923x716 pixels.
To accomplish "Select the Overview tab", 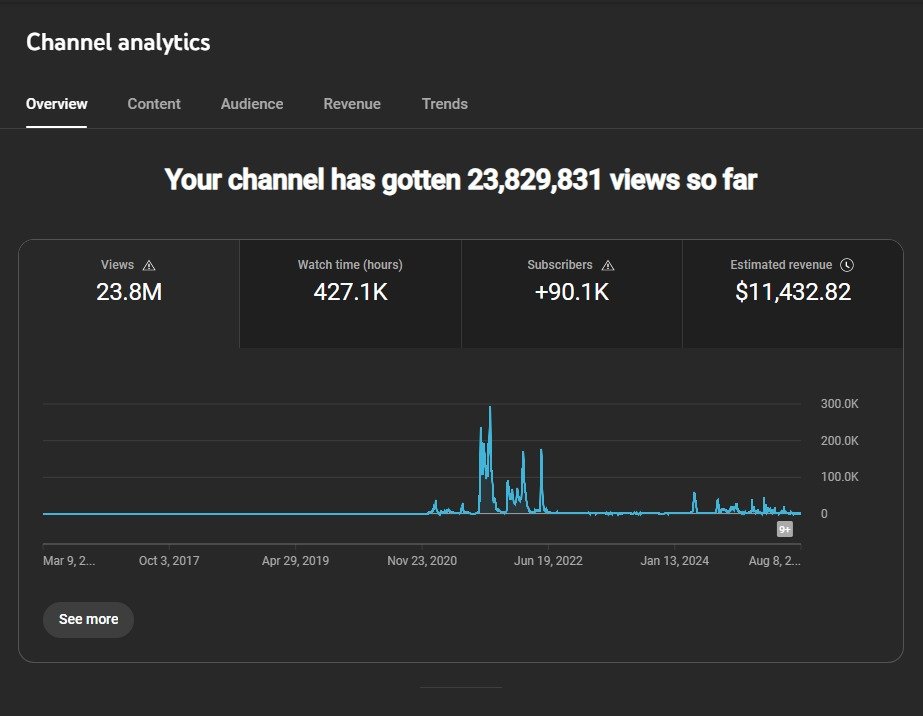I will 57,104.
